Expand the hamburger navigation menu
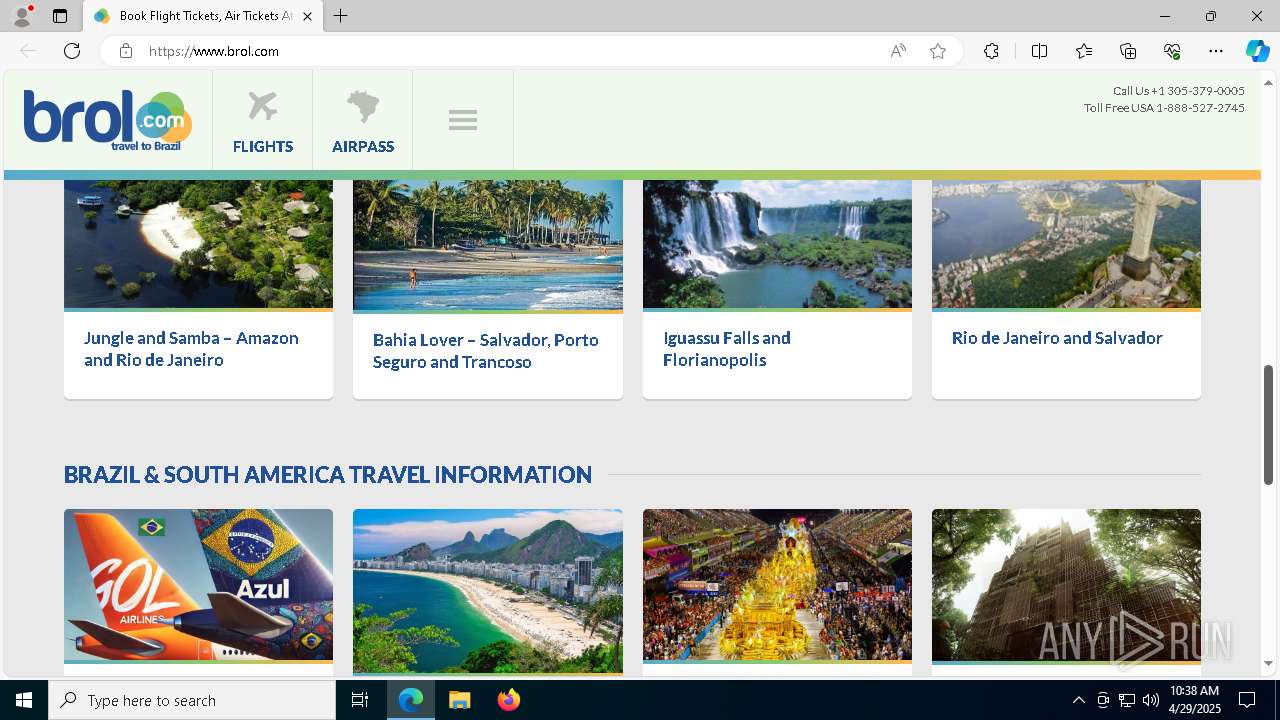 [462, 120]
